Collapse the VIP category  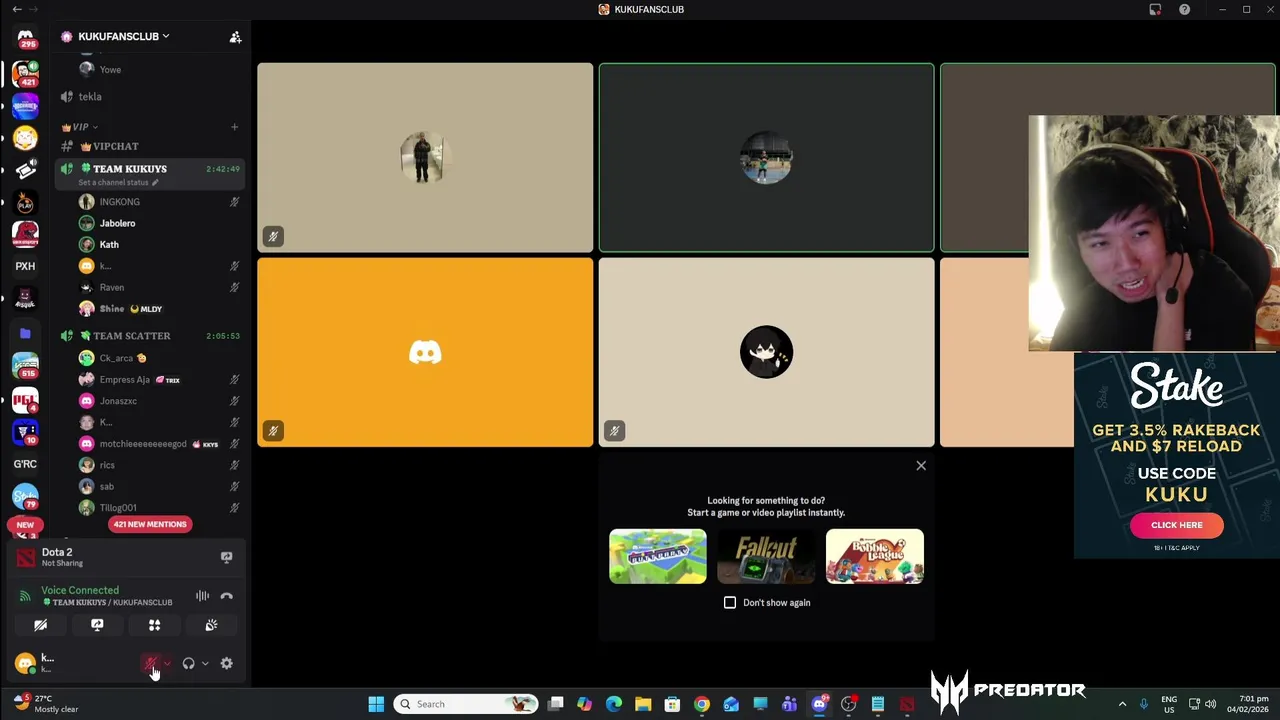click(78, 127)
